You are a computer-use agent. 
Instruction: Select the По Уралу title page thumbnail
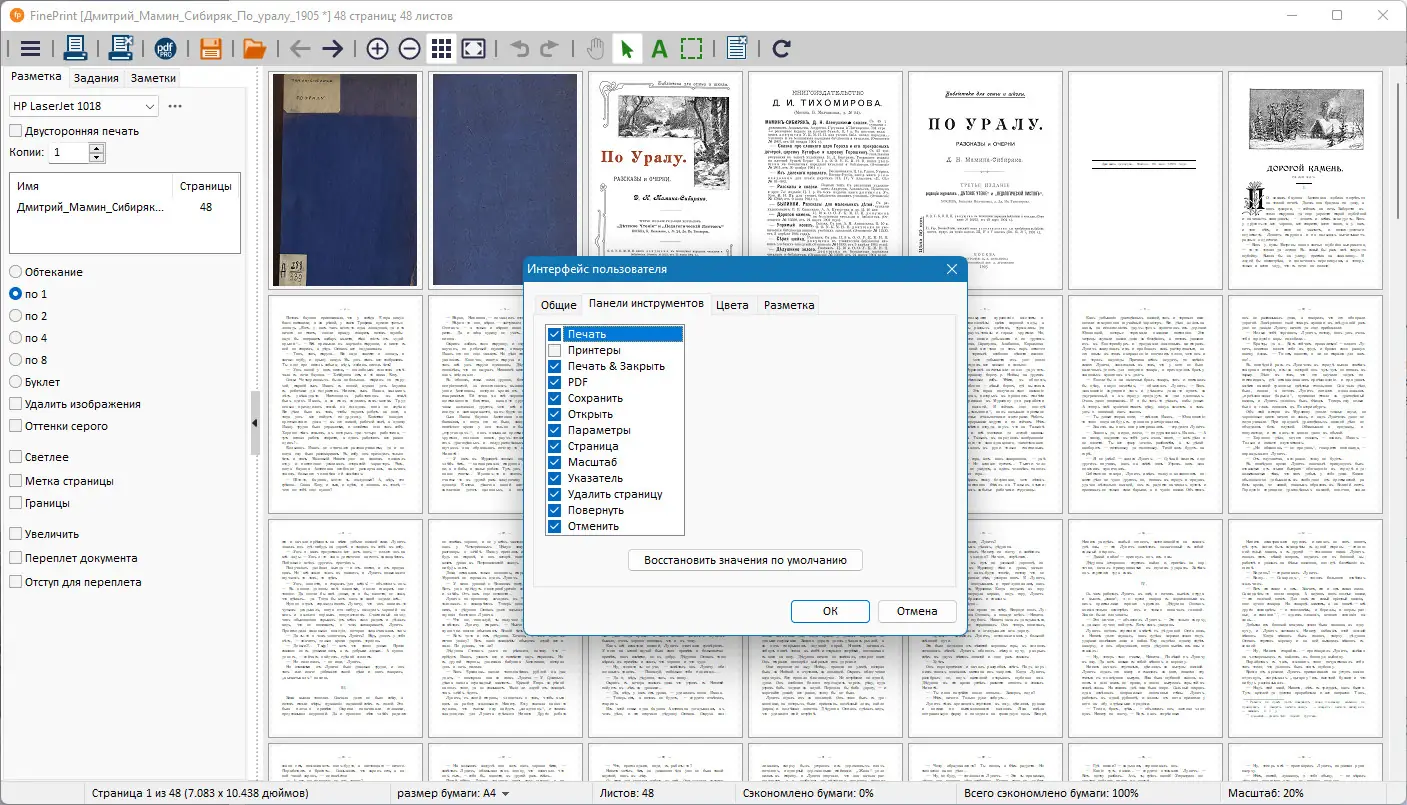pyautogui.click(x=665, y=180)
